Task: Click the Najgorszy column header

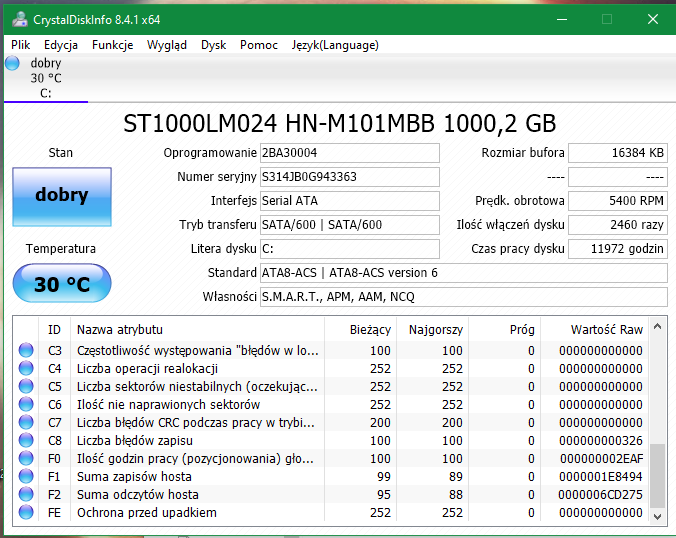Action: click(x=432, y=330)
